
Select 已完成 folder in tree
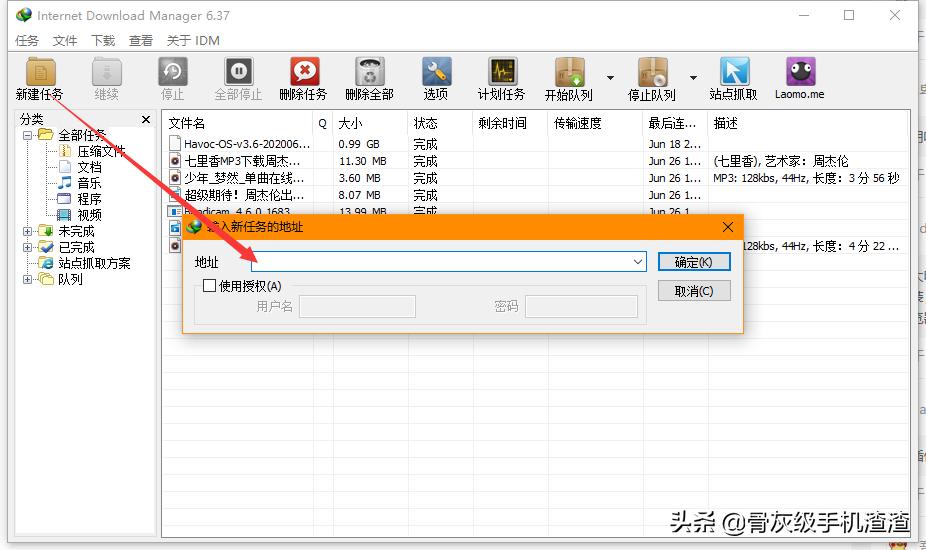[76, 247]
